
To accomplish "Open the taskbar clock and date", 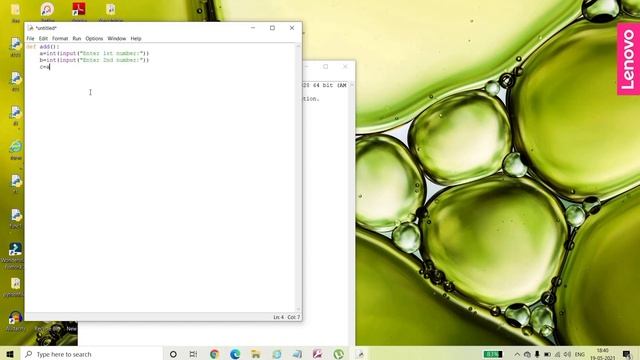I will click(x=603, y=354).
